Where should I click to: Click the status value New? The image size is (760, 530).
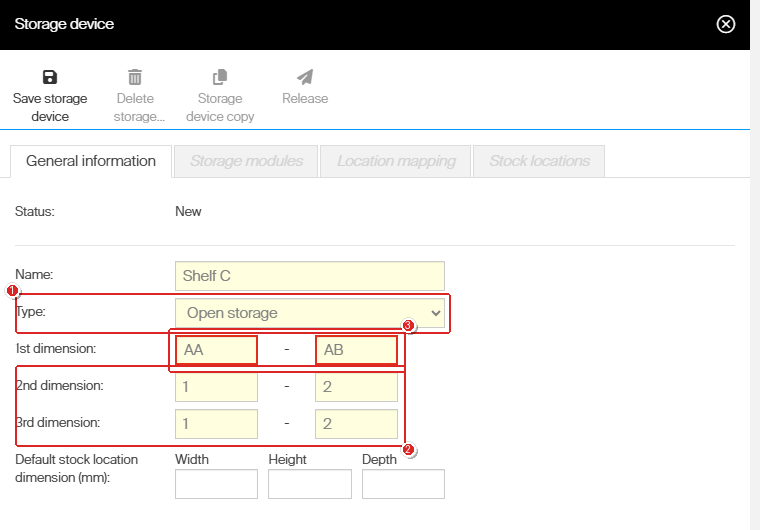188,211
